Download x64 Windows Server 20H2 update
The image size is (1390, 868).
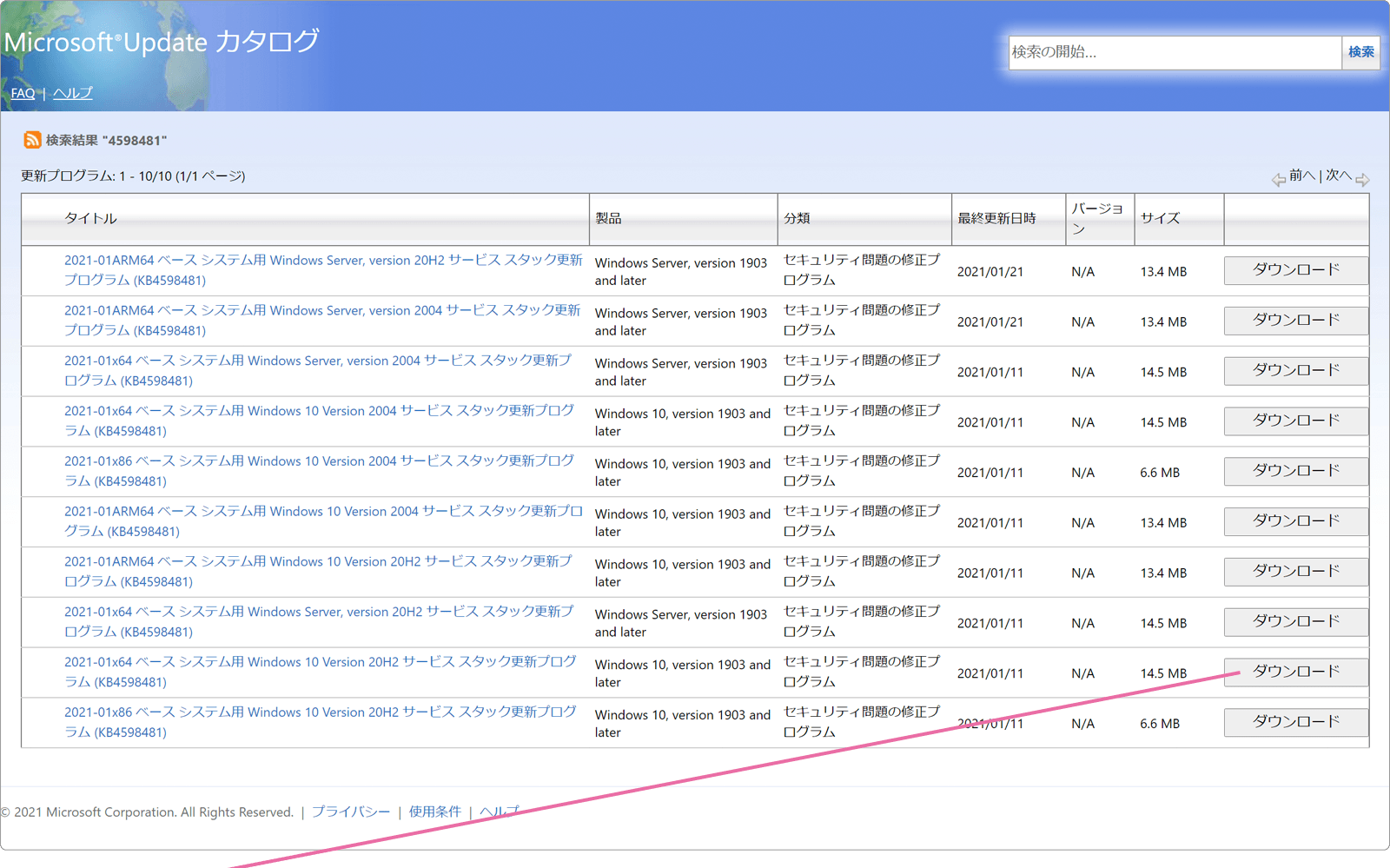pos(1296,622)
